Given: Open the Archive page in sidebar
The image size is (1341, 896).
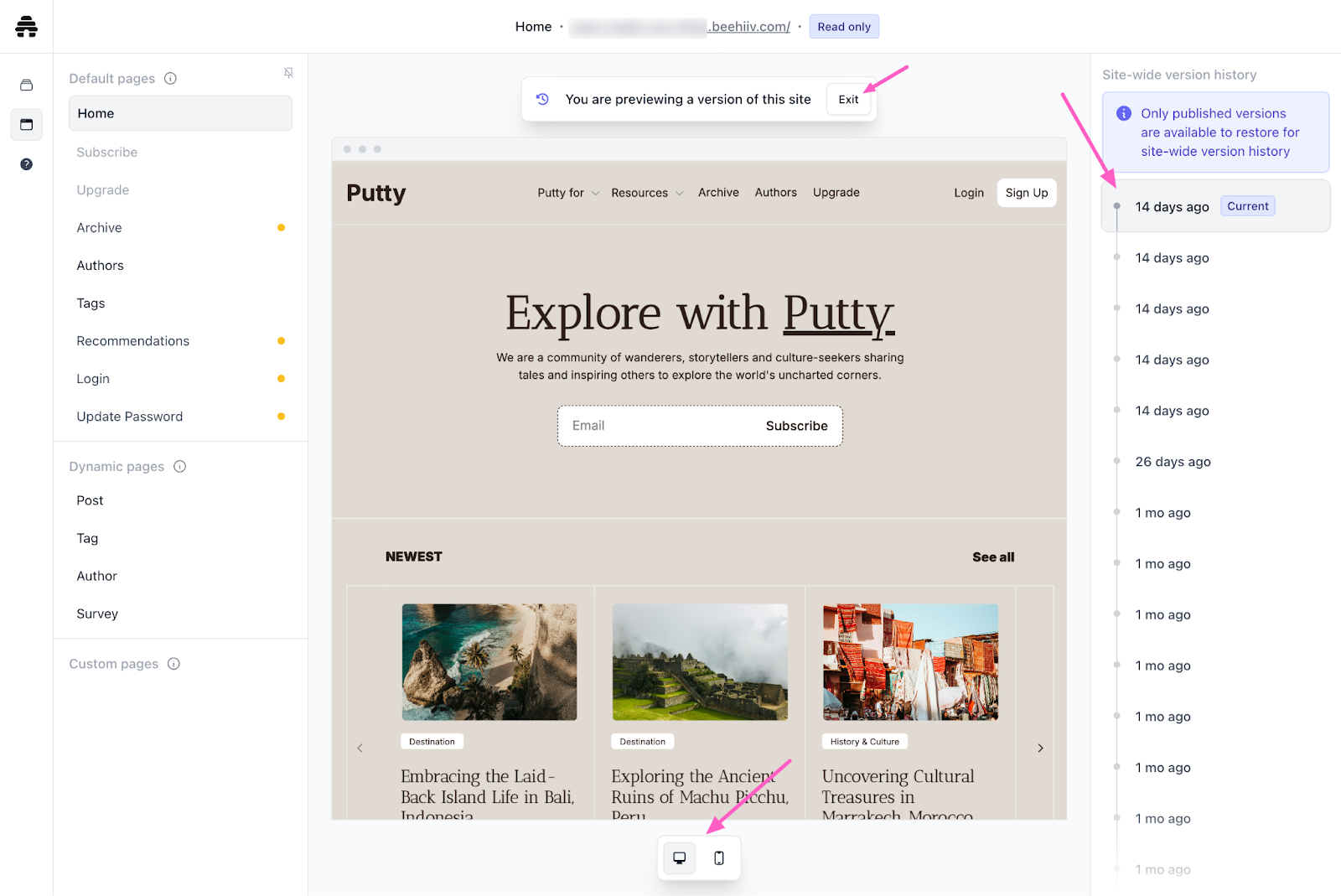Looking at the screenshot, I should coord(99,228).
